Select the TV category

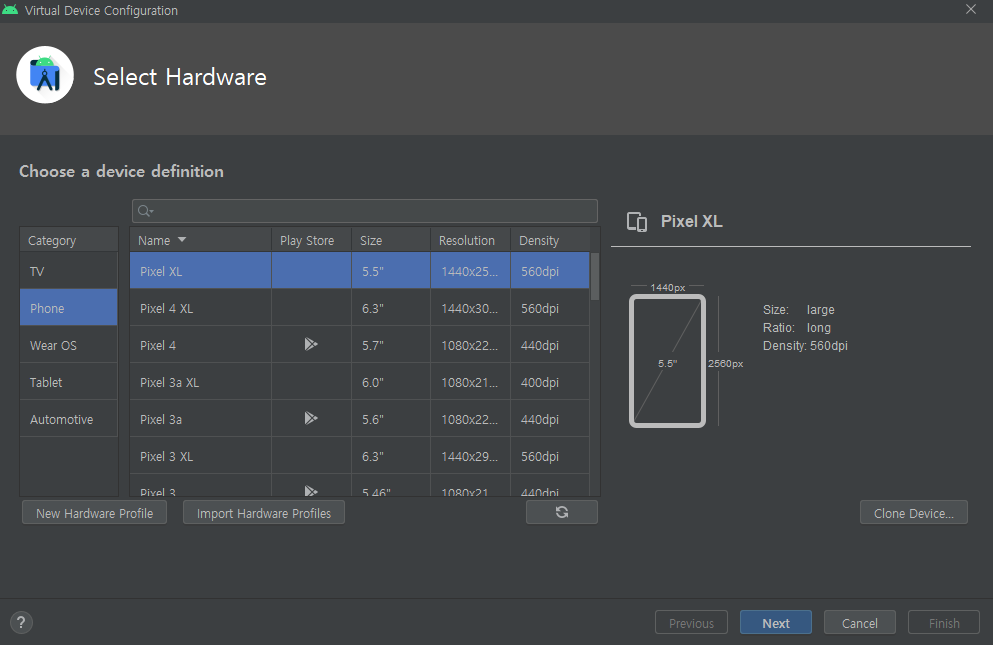click(x=68, y=271)
